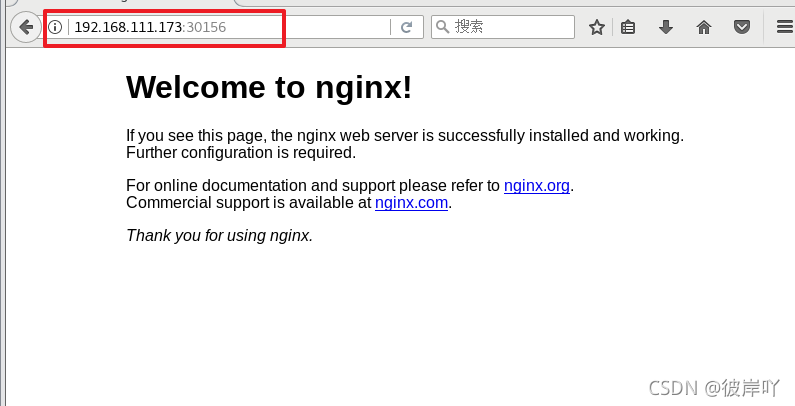Save page to Pocket icon
The height and width of the screenshot is (406, 795).
click(742, 27)
